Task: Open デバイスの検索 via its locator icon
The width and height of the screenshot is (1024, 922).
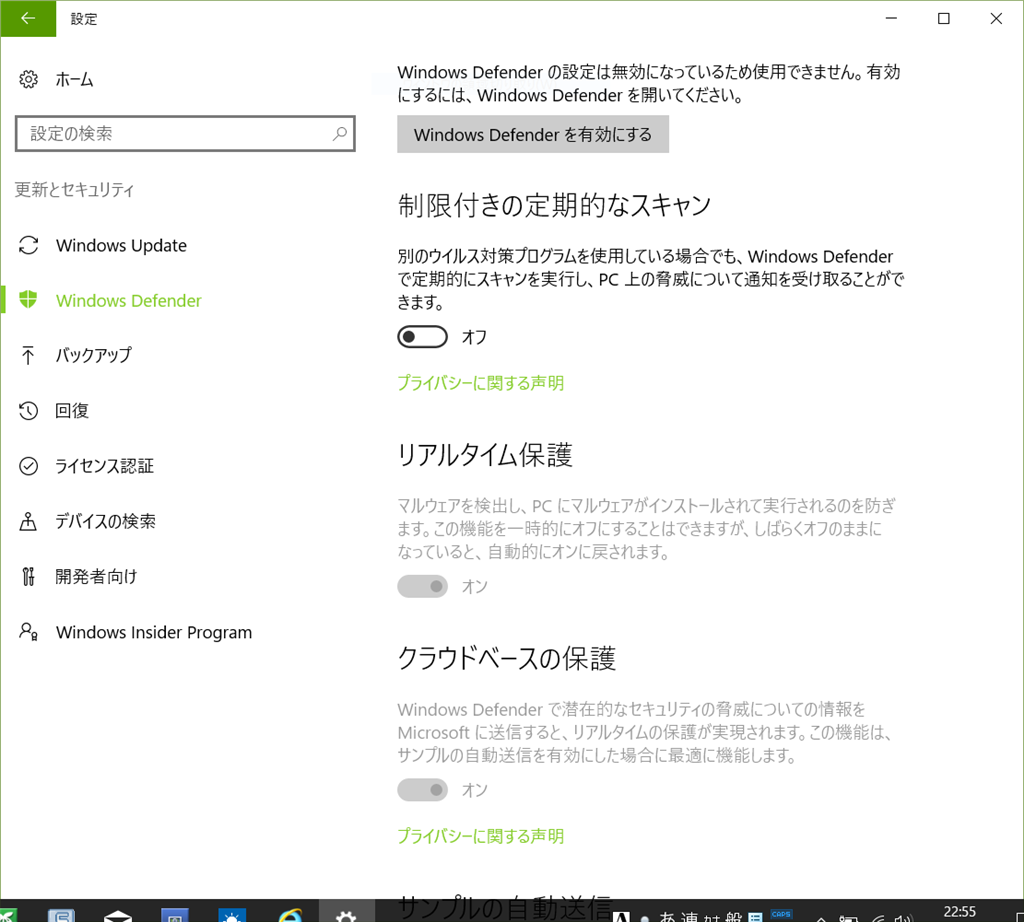Action: click(x=28, y=522)
